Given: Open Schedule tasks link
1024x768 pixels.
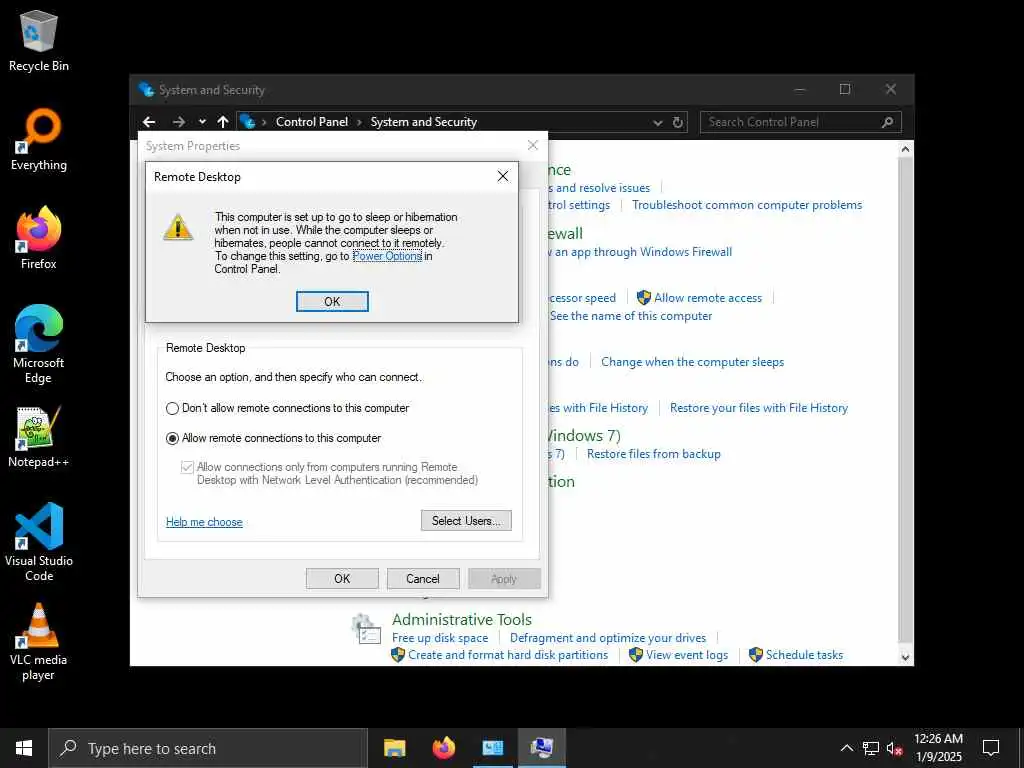Looking at the screenshot, I should click(x=804, y=655).
